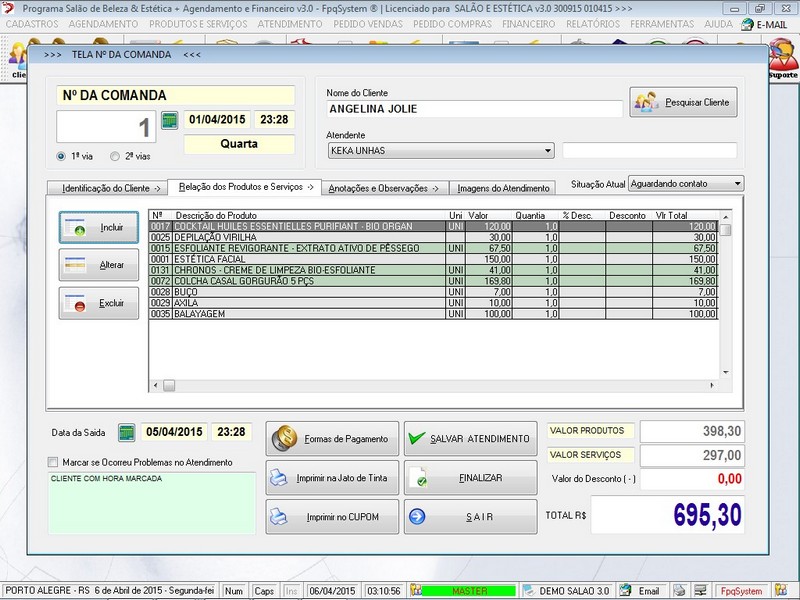Check Marcar se Ocorreu Problemas no Atendimento

click(x=53, y=462)
